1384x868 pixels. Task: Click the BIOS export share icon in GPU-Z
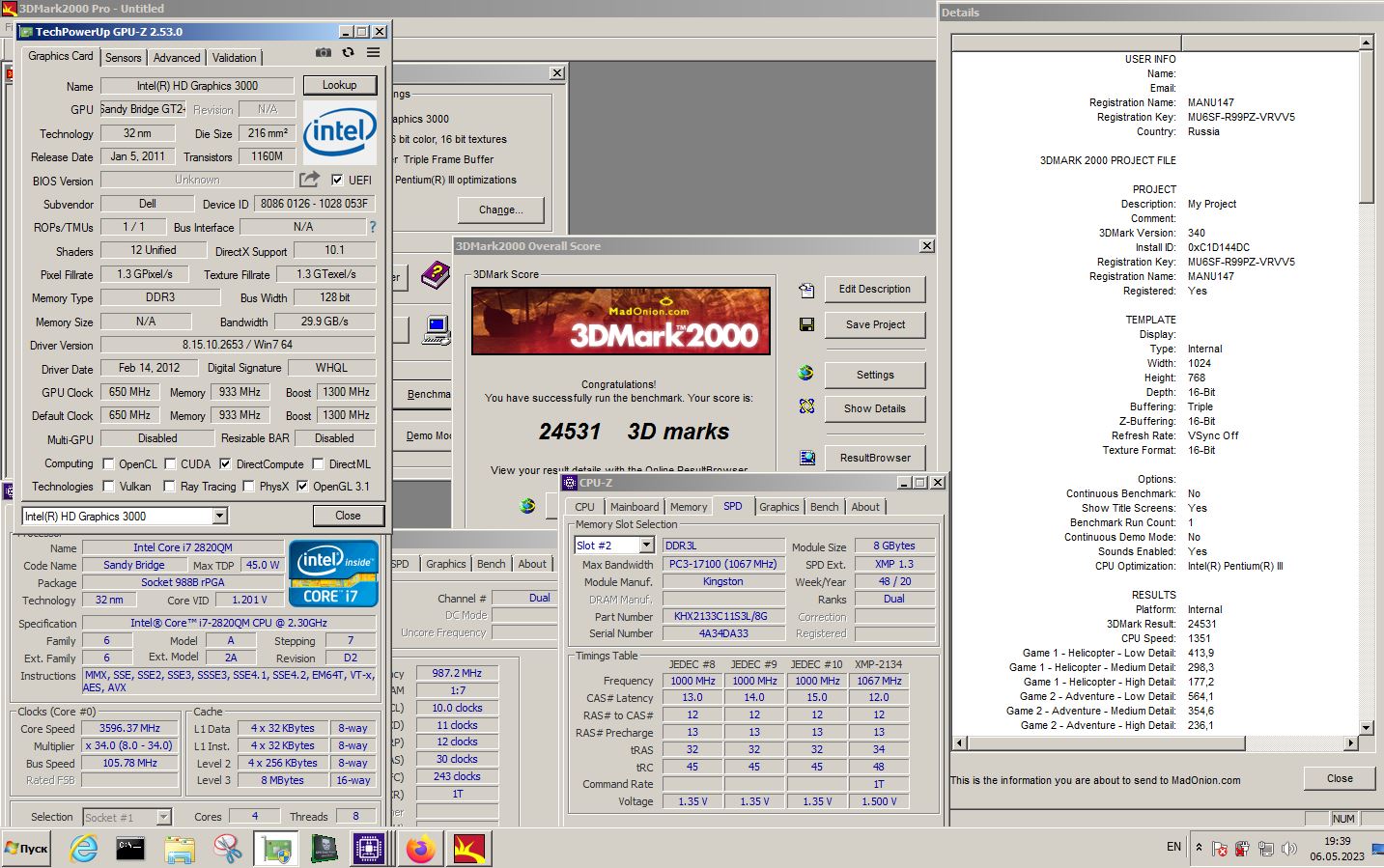tap(309, 180)
